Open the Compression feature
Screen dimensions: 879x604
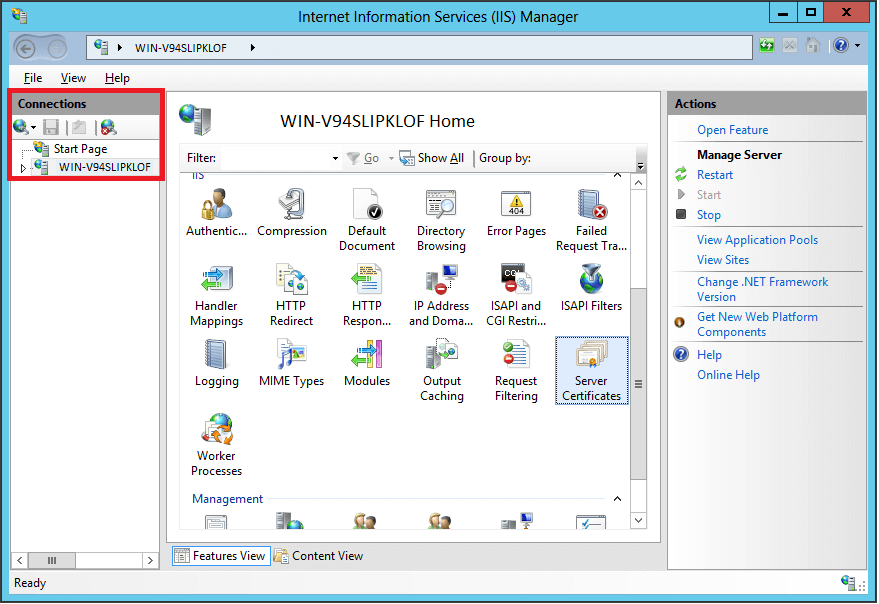[291, 206]
